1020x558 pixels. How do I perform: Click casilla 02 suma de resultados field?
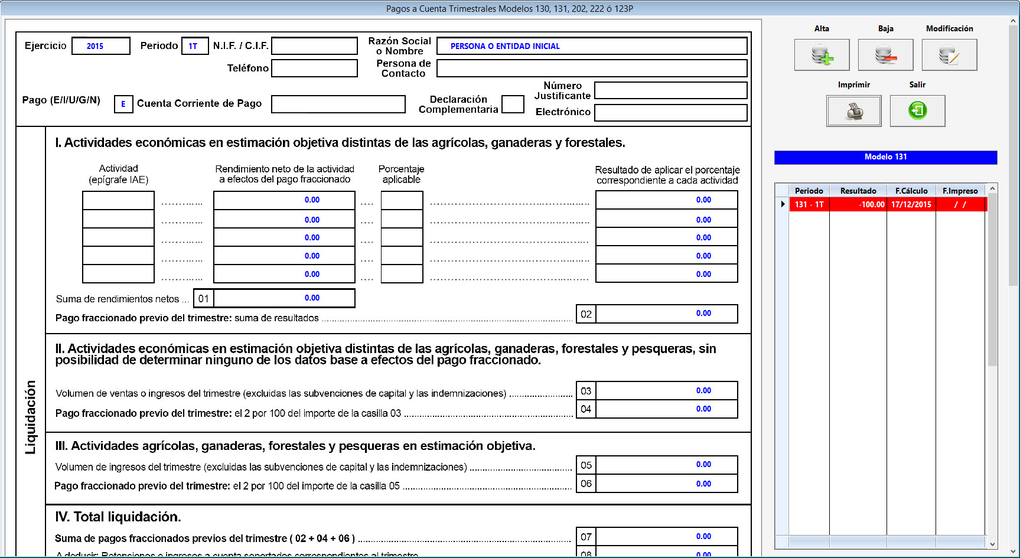[667, 313]
